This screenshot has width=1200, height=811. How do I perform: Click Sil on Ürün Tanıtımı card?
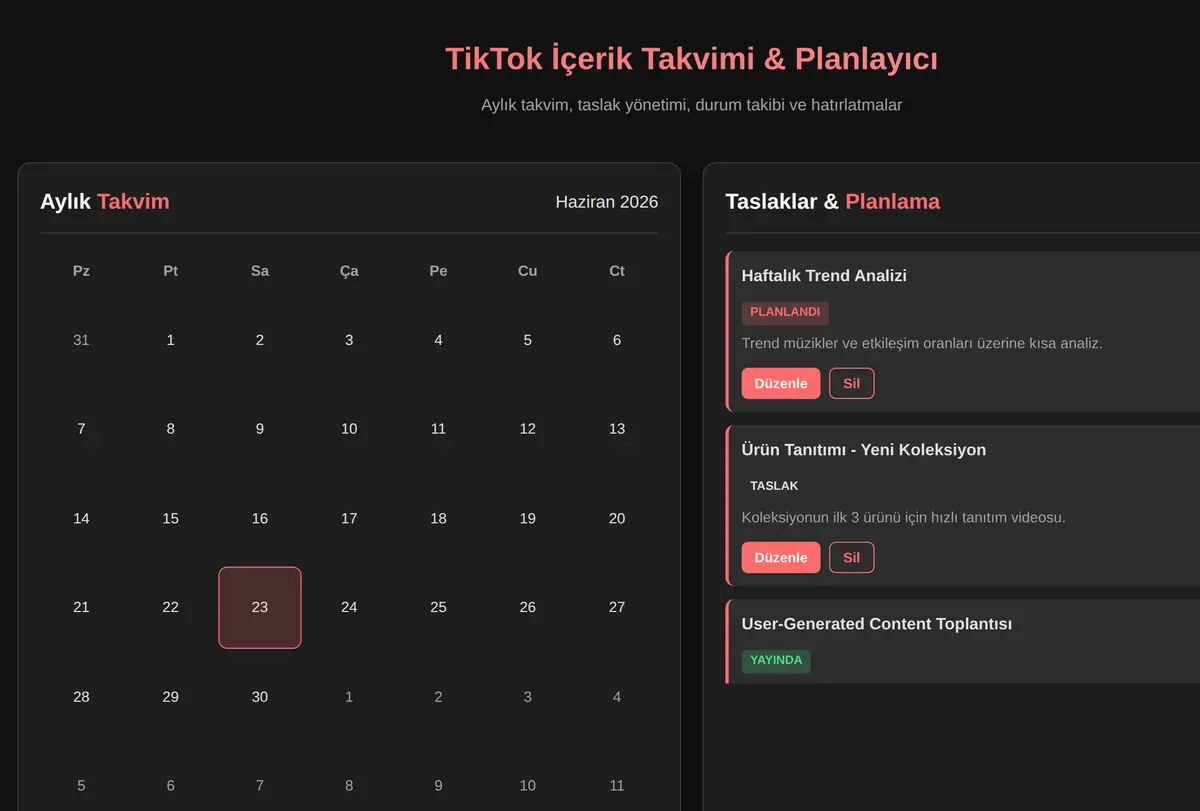coord(852,557)
